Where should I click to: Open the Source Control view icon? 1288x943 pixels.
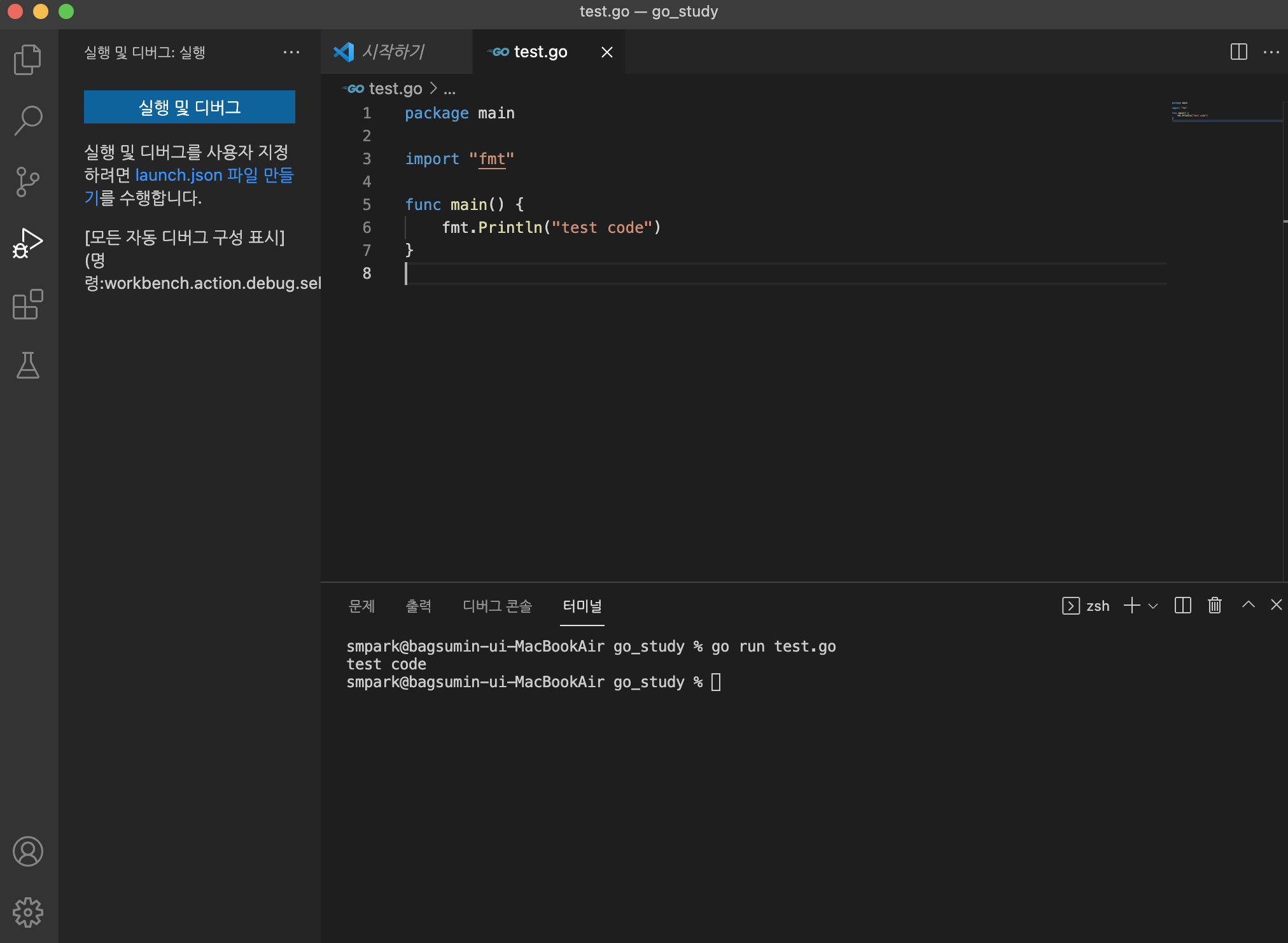pyautogui.click(x=28, y=182)
